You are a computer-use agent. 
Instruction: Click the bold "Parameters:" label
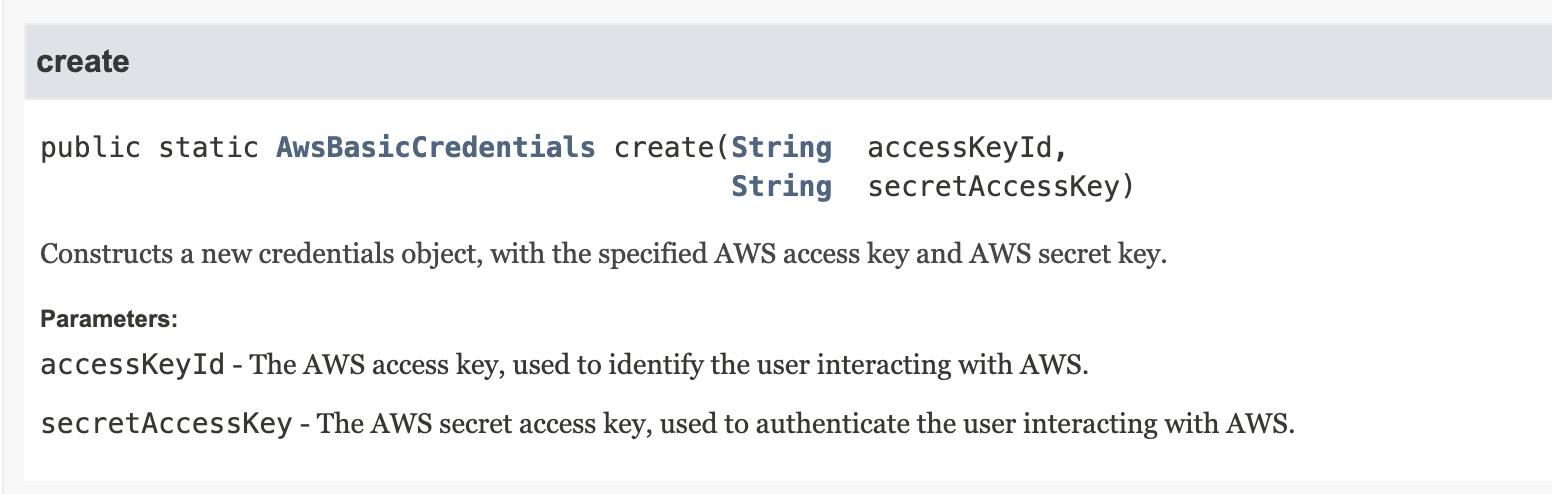click(x=109, y=320)
